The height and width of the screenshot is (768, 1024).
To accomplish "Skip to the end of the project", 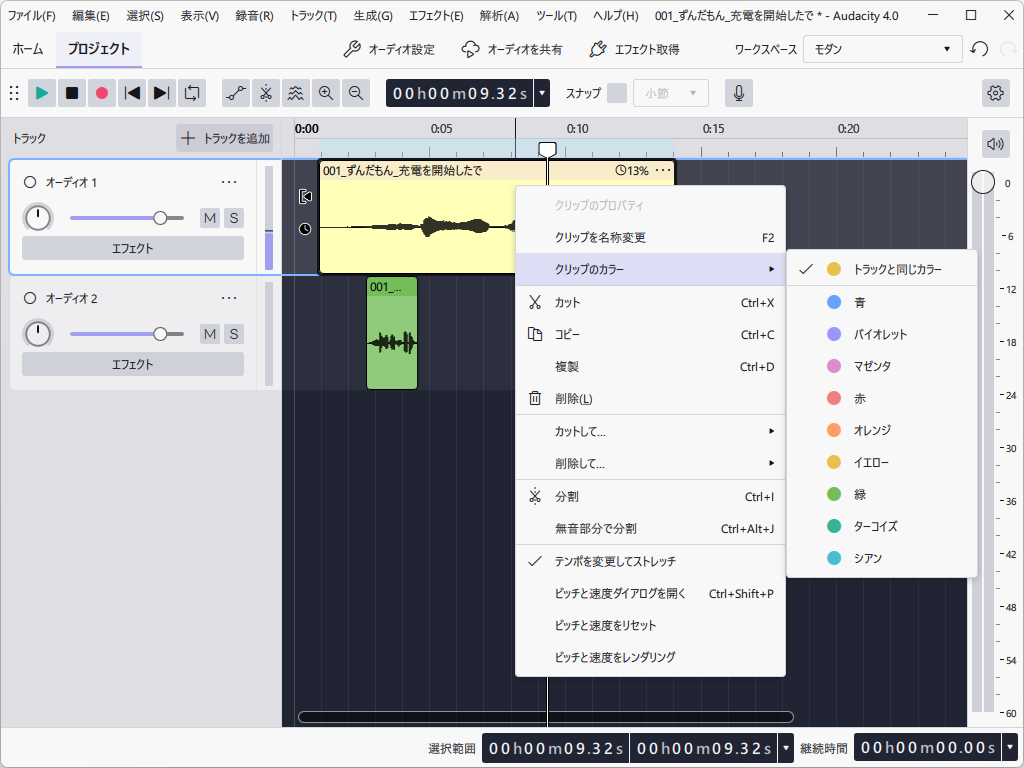I will [x=162, y=93].
